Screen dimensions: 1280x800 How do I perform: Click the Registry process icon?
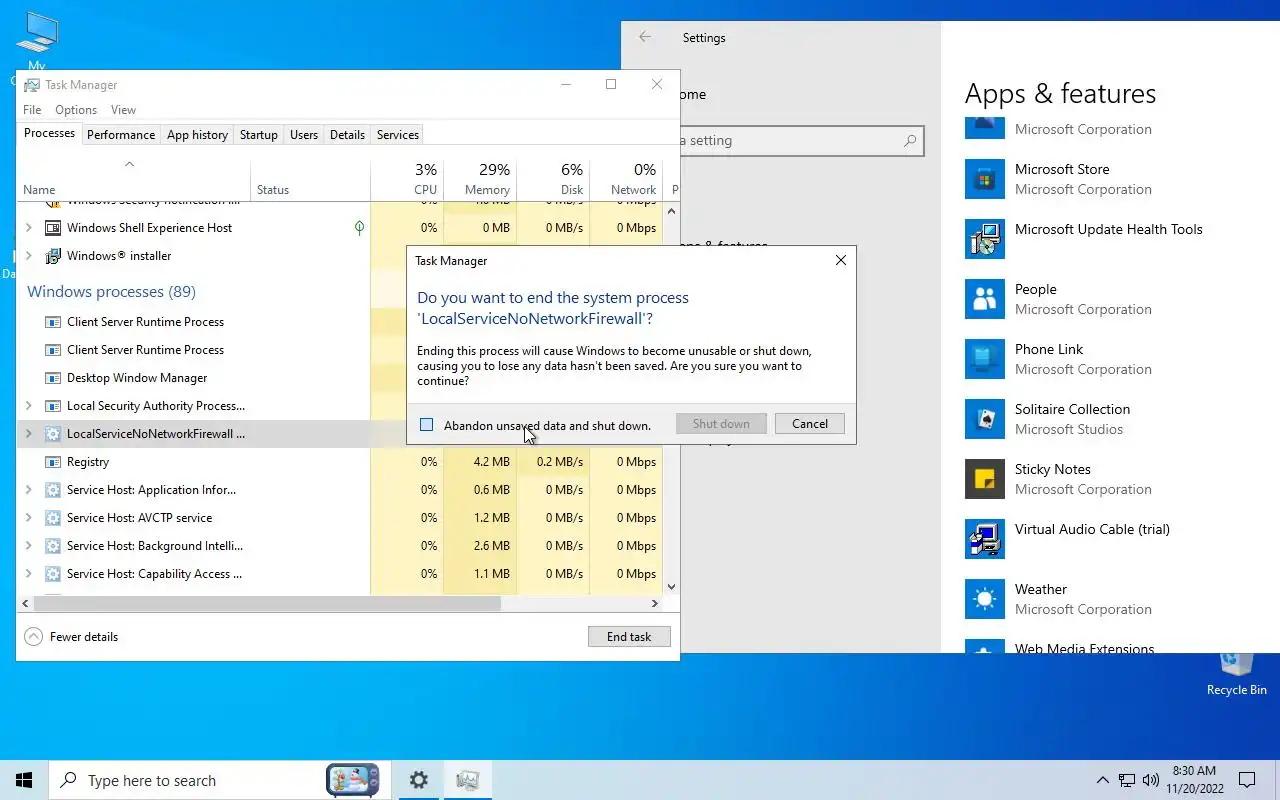53,462
